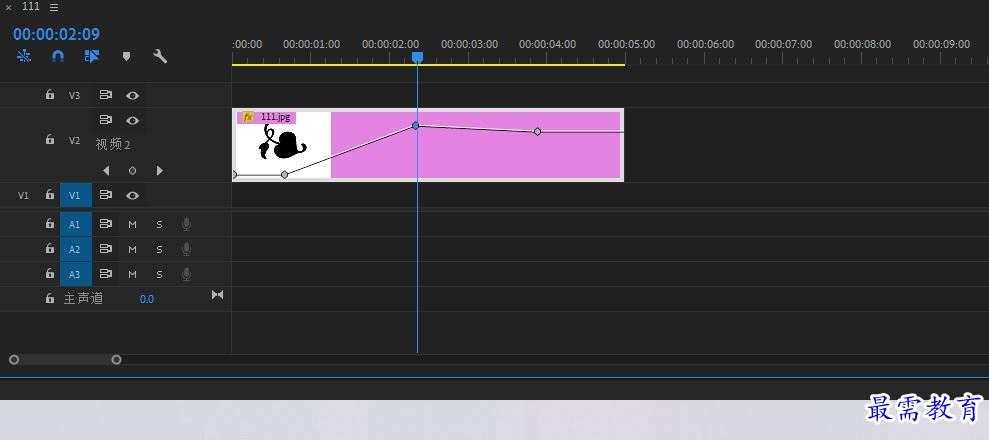Click the 00:00:02:09 playhead timecode

coord(56,34)
